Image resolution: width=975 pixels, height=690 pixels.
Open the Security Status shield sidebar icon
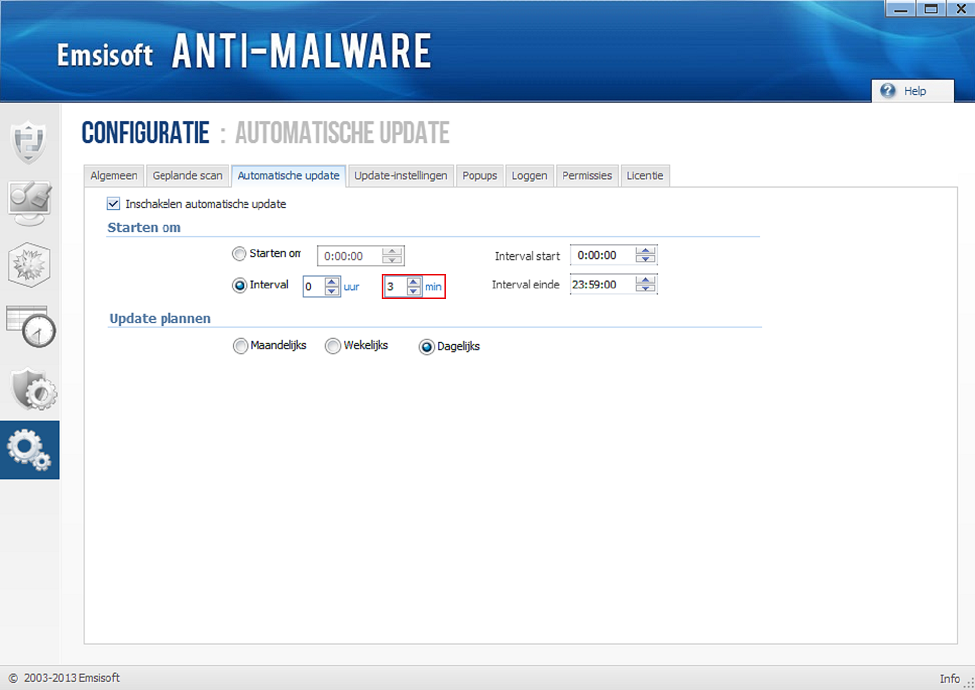(x=29, y=141)
